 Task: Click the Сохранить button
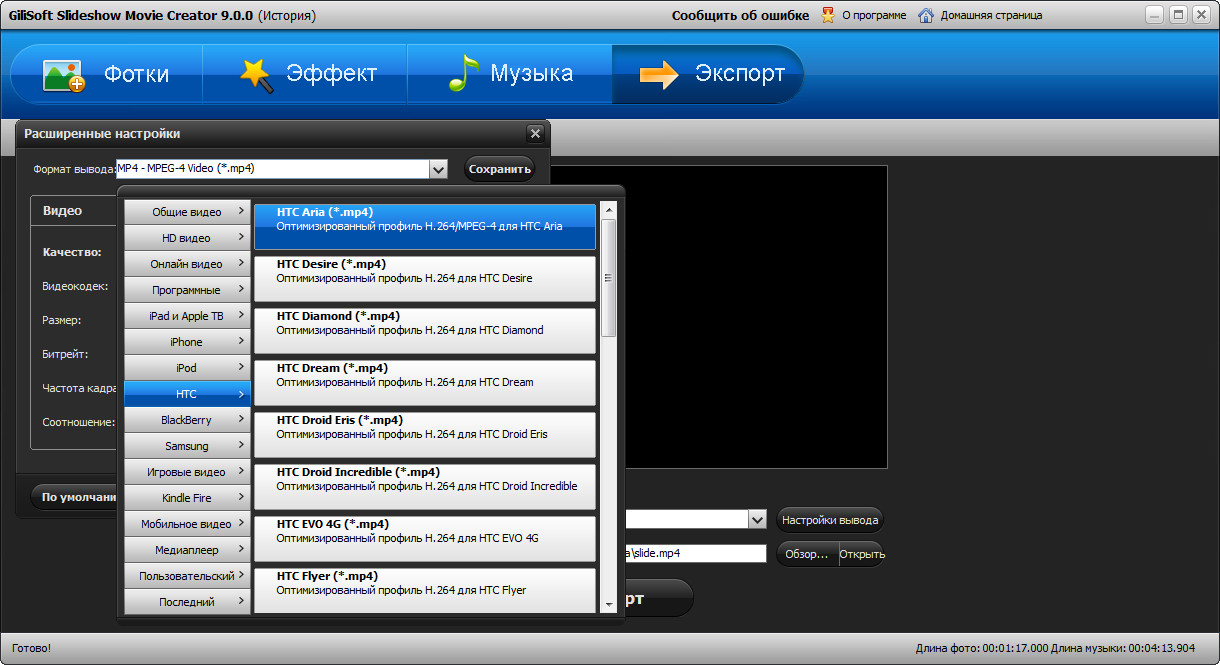click(x=499, y=169)
